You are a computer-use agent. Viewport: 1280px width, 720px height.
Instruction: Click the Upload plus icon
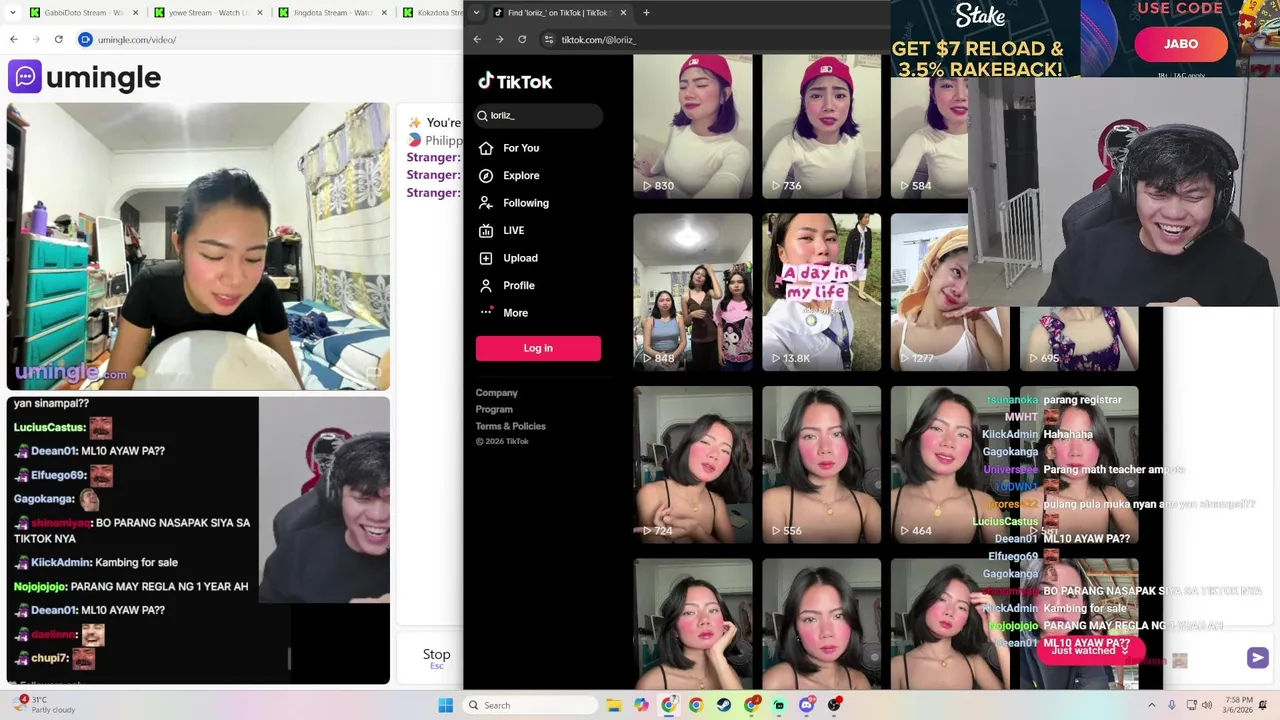click(486, 258)
